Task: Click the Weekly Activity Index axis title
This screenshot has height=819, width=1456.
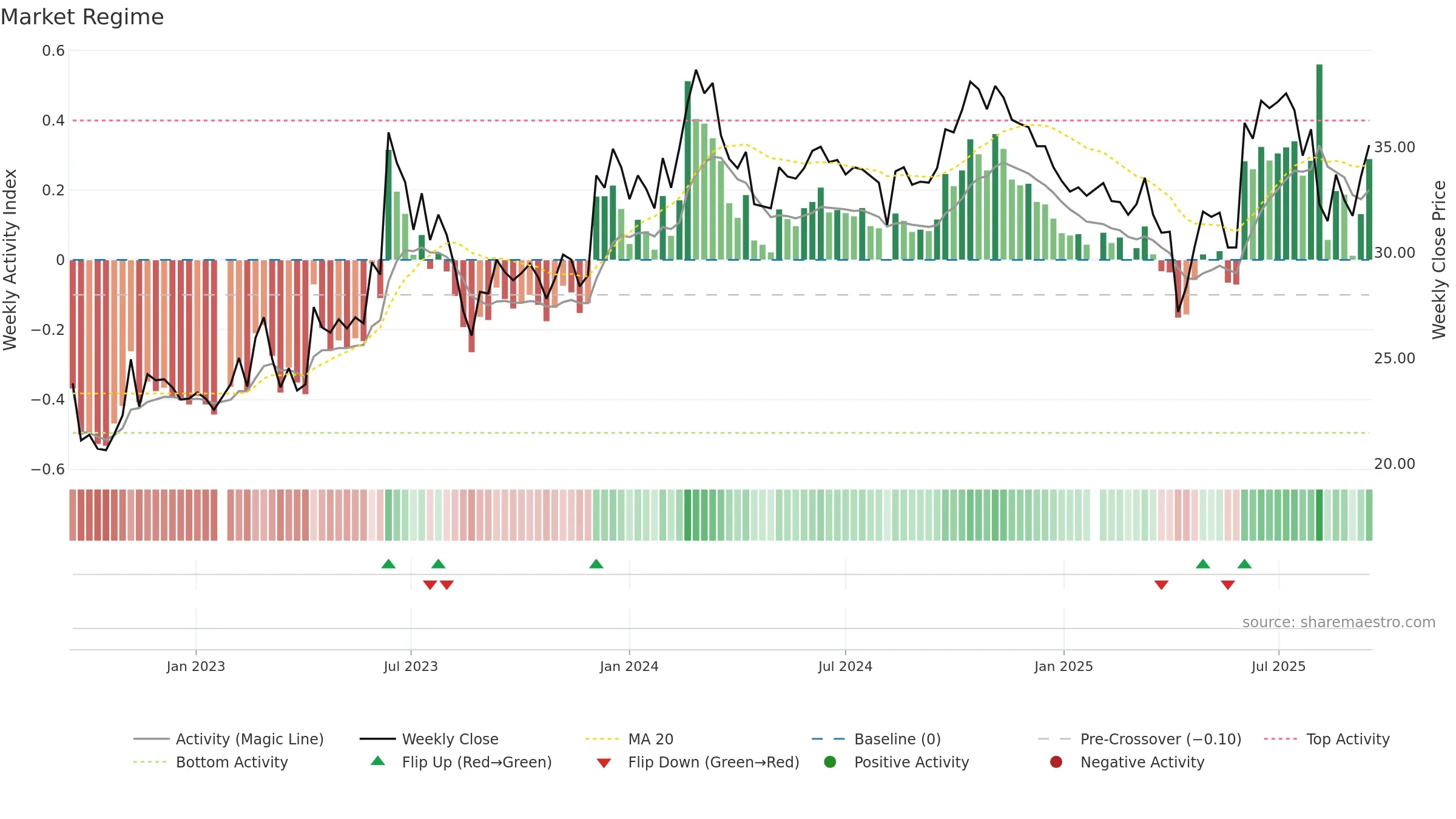Action: (10, 260)
